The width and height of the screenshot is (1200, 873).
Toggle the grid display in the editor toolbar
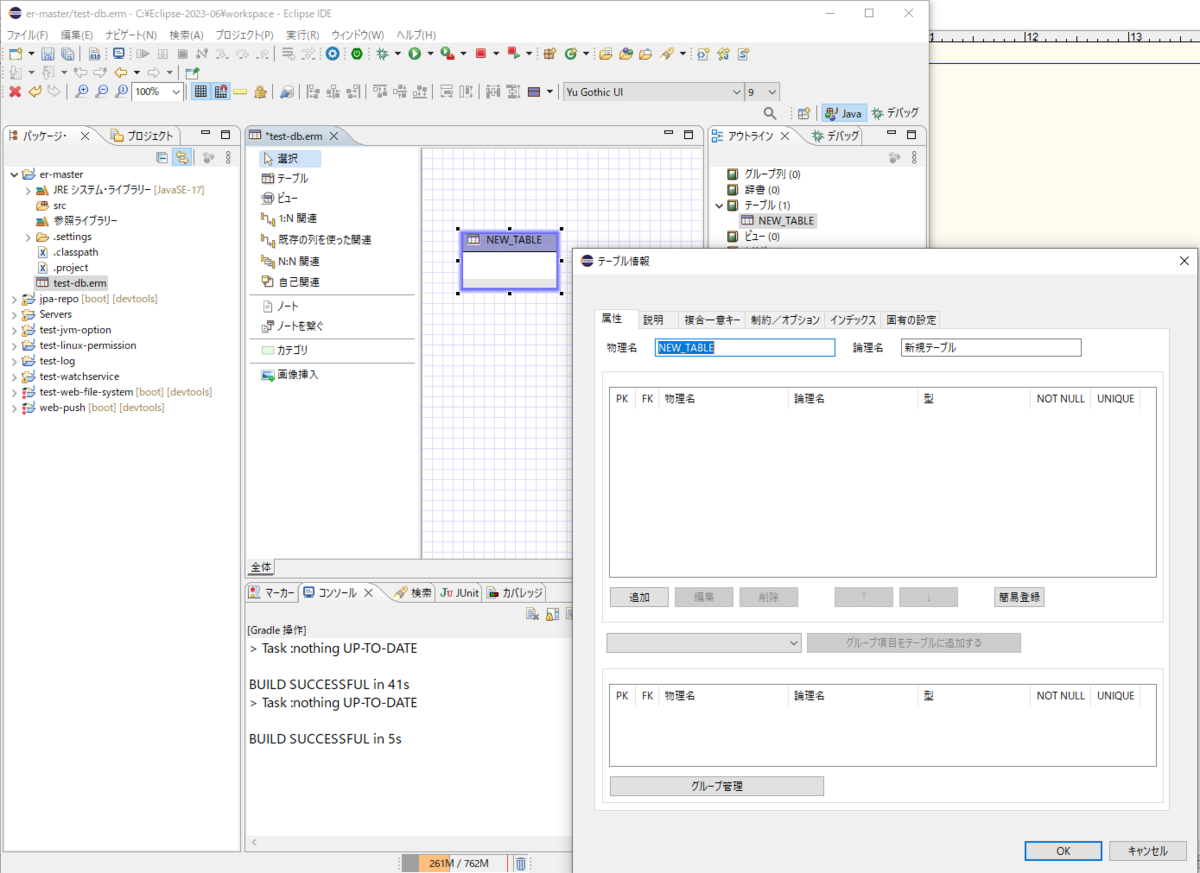pyautogui.click(x=199, y=91)
